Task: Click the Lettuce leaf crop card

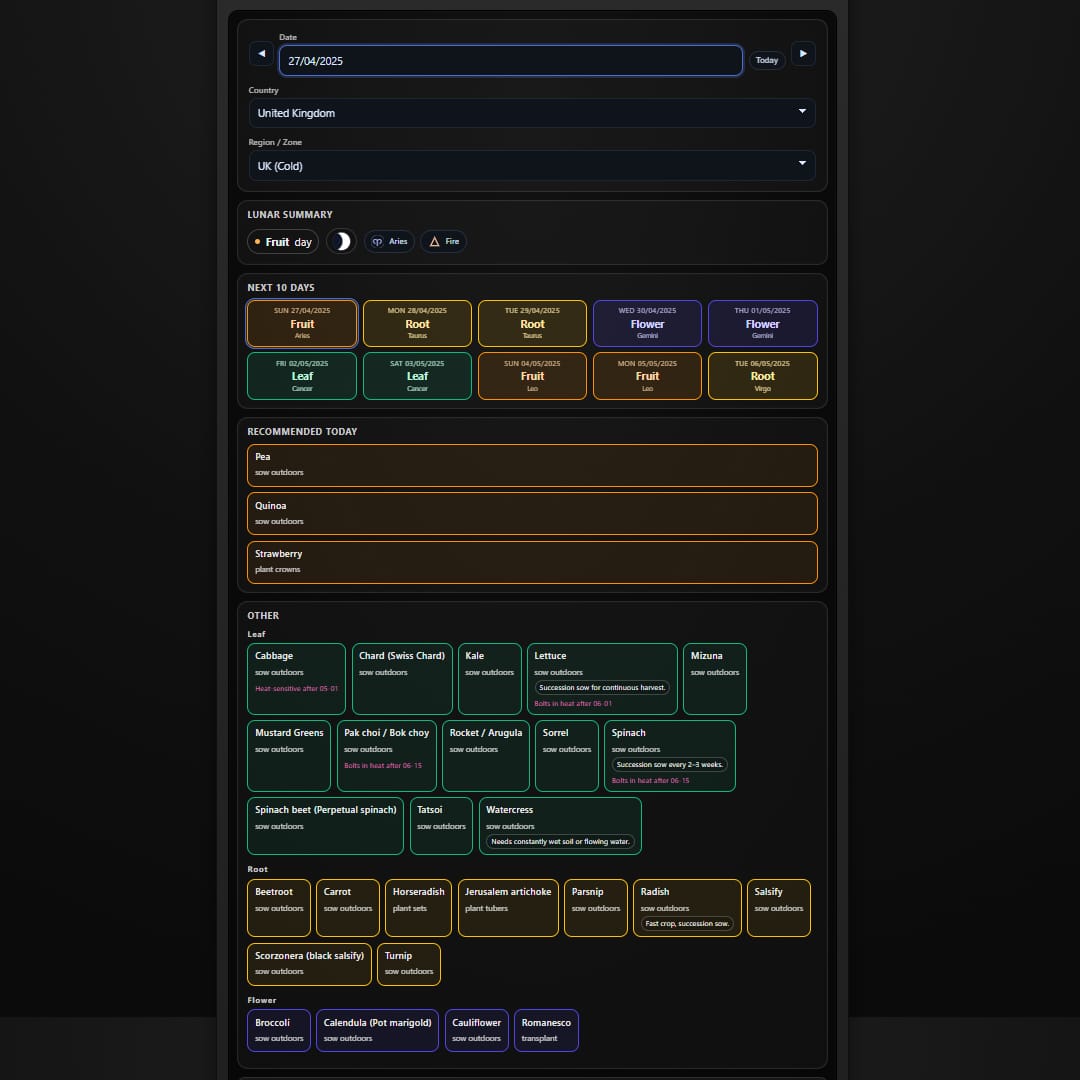Action: coord(601,679)
